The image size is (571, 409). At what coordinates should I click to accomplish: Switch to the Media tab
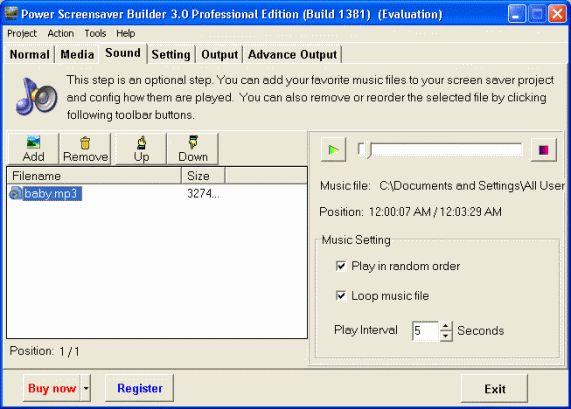pos(77,55)
